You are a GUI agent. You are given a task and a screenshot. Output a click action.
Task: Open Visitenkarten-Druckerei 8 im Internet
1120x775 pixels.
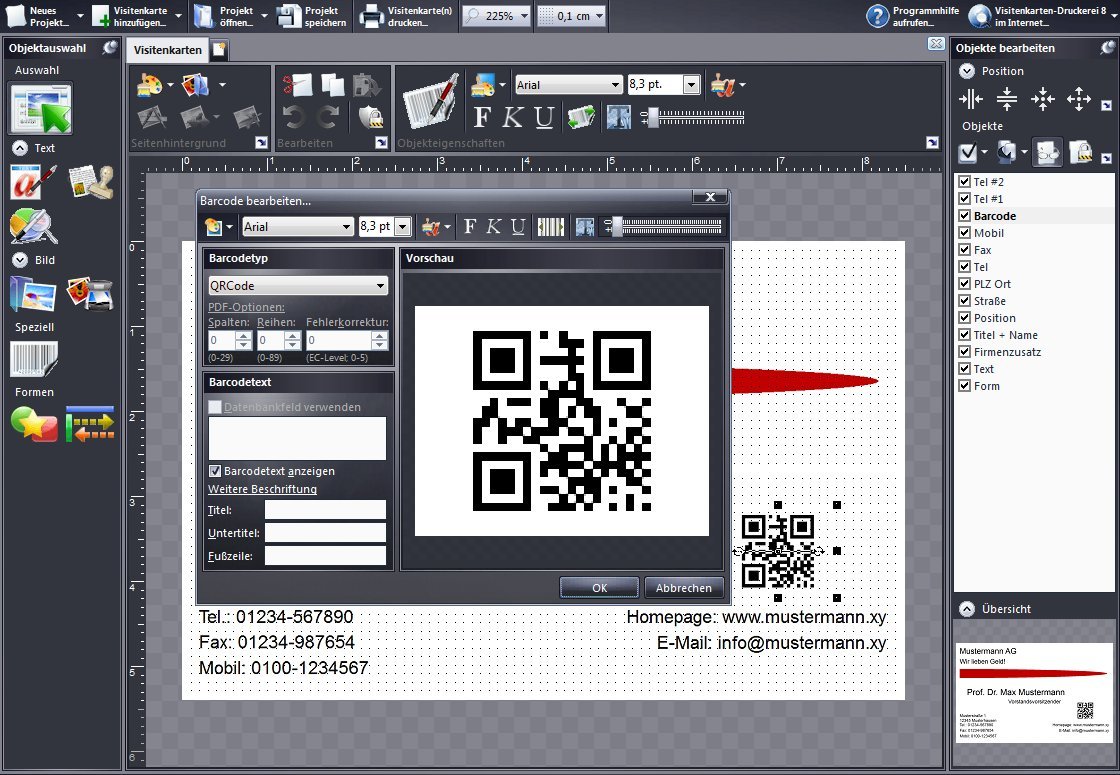pos(979,16)
